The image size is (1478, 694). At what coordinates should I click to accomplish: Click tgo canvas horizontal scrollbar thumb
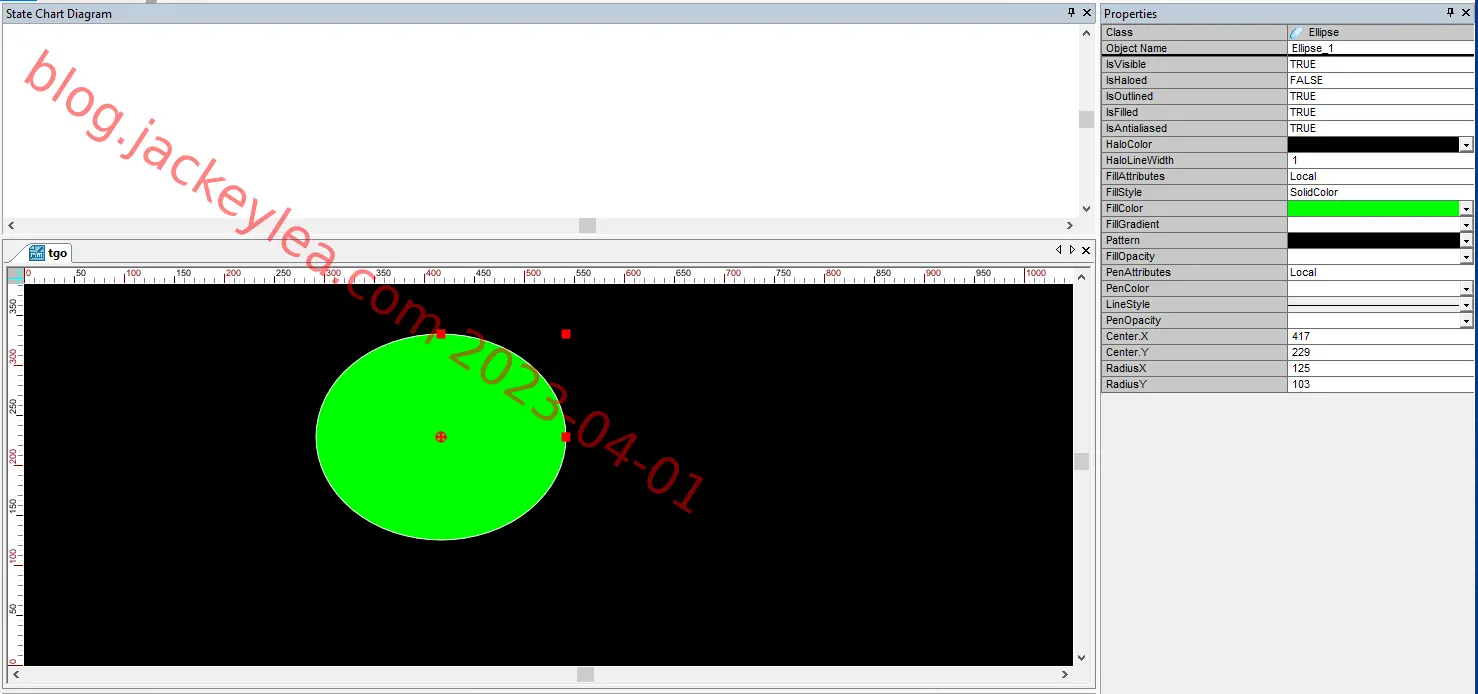pos(586,675)
